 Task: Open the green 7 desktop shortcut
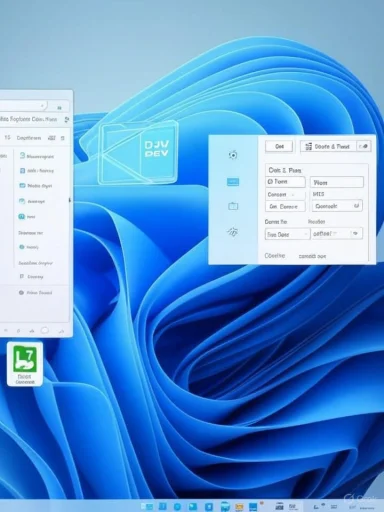point(25,364)
